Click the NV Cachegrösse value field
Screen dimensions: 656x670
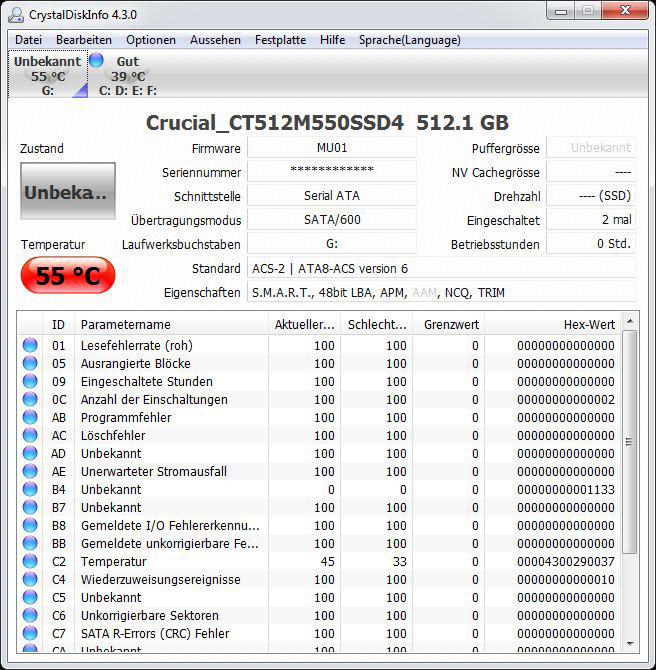click(591, 172)
